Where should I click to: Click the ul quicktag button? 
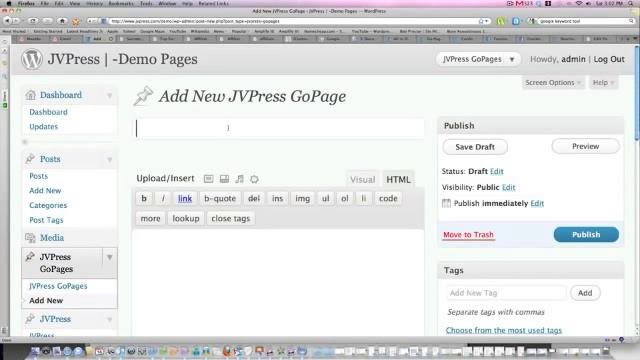click(x=326, y=198)
